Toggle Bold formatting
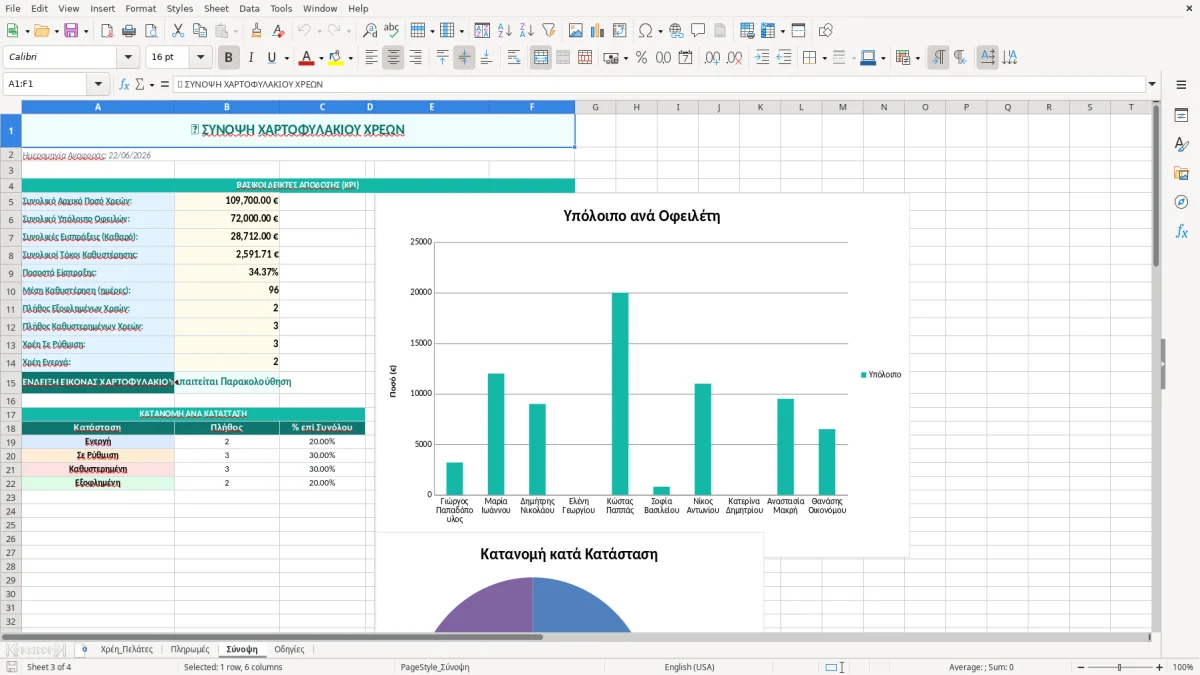Image resolution: width=1200 pixels, height=675 pixels. (x=229, y=58)
